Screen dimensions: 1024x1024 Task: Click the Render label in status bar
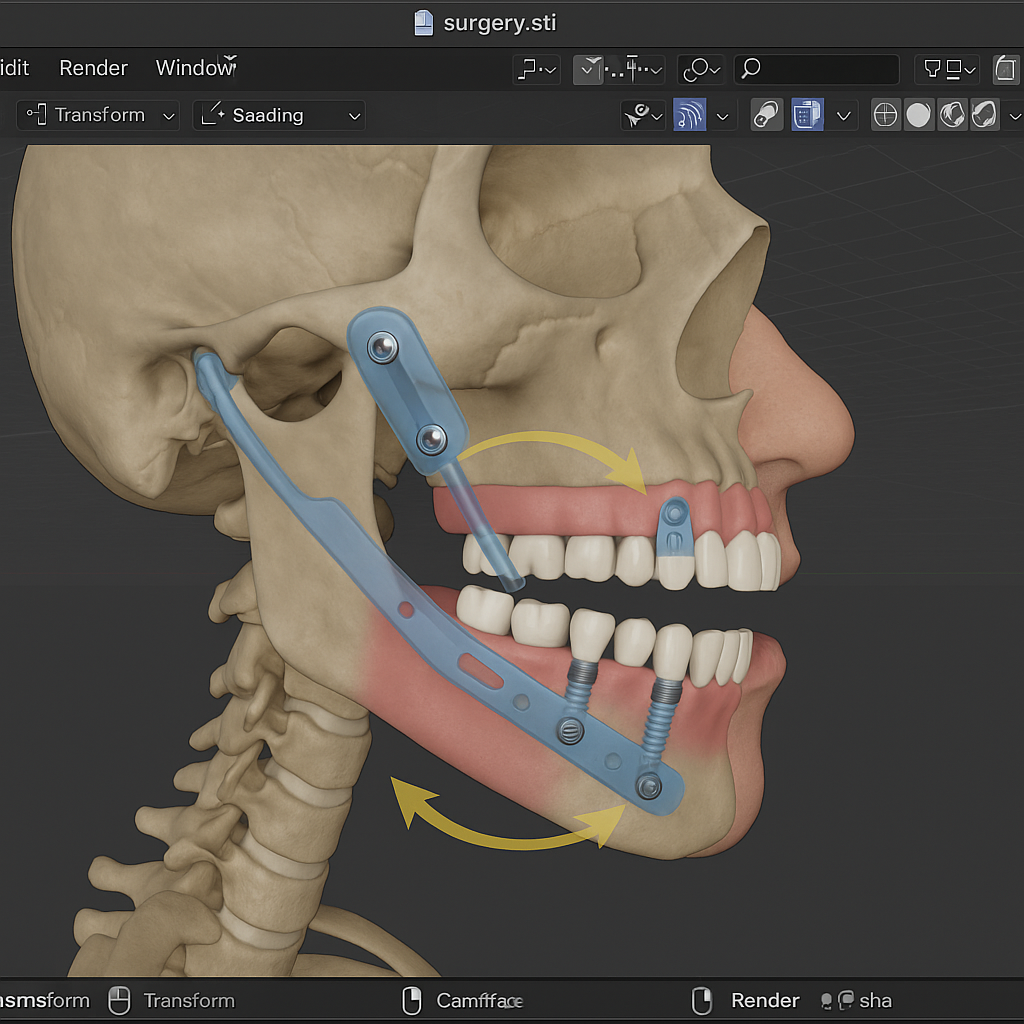pyautogui.click(x=765, y=1000)
